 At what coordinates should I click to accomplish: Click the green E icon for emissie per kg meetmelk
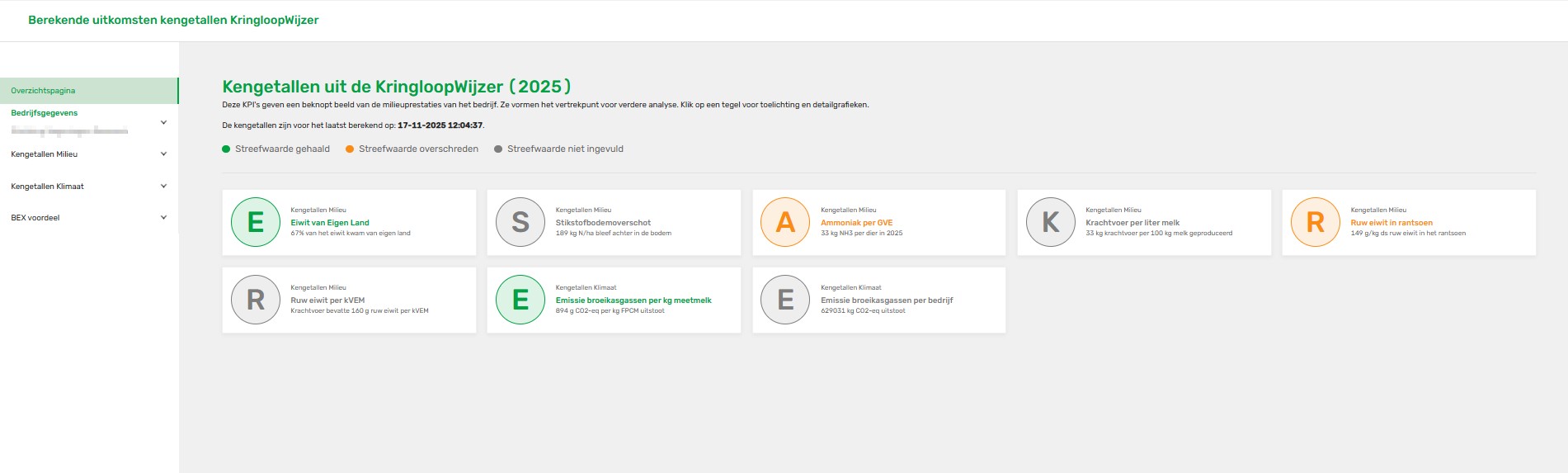coord(520,300)
